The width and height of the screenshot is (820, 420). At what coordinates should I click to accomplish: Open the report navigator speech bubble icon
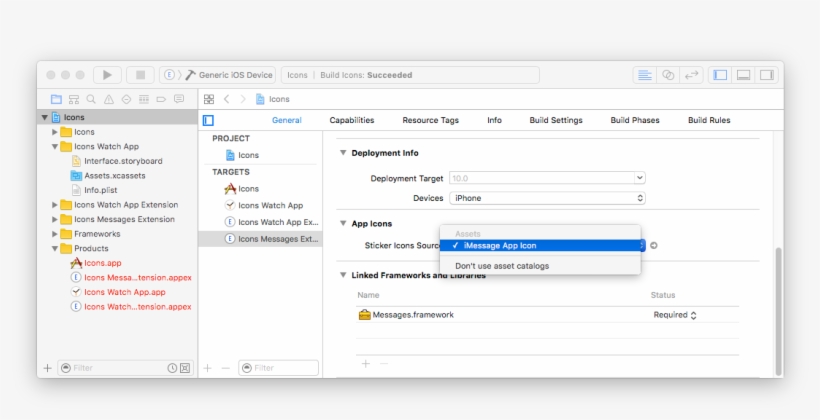(x=179, y=99)
